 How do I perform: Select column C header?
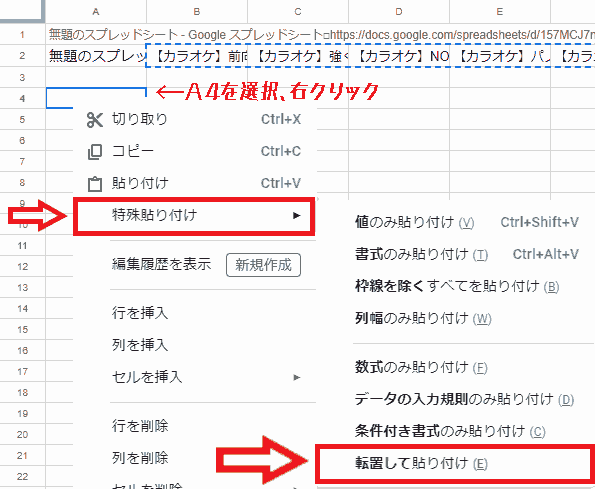(x=298, y=11)
